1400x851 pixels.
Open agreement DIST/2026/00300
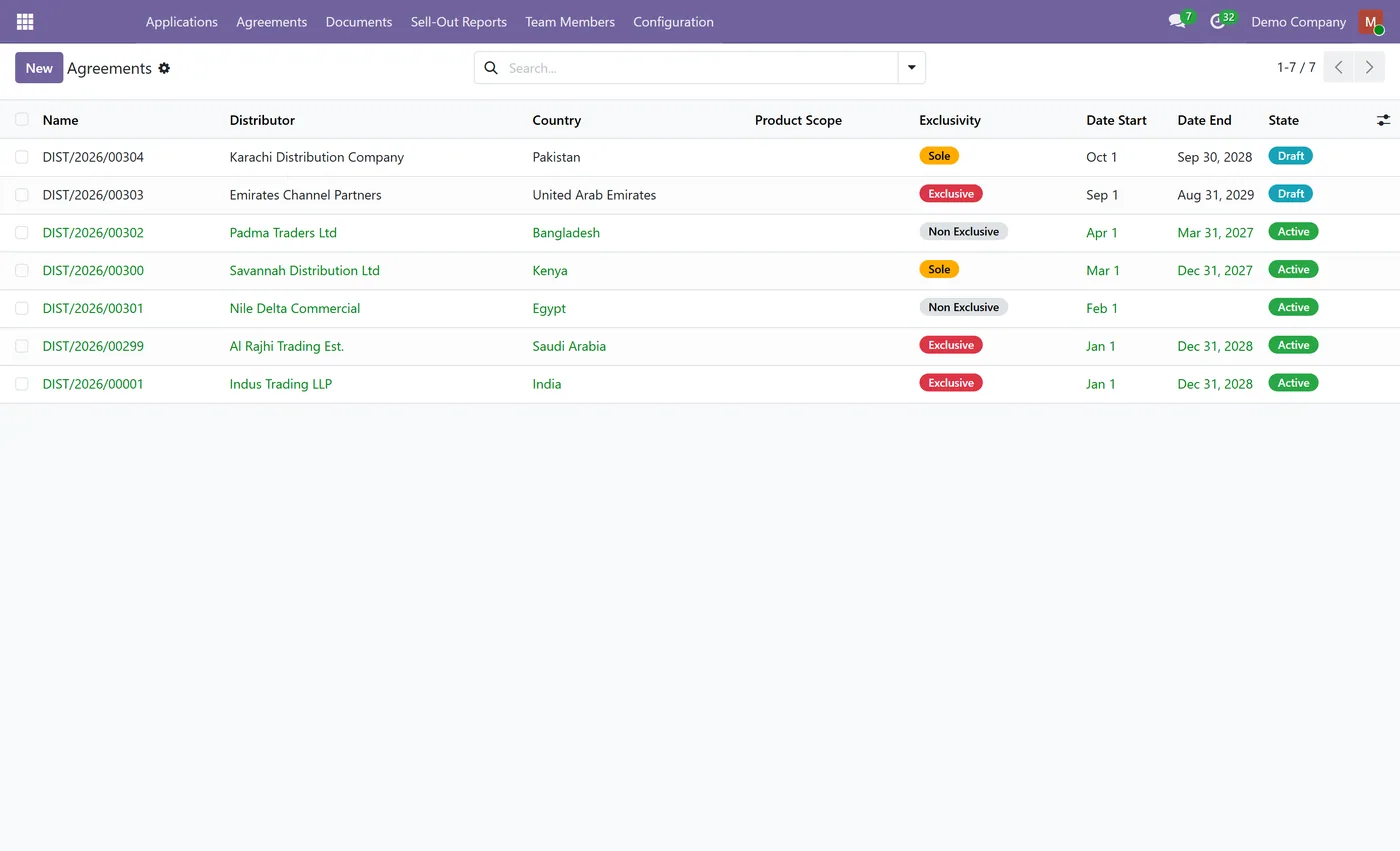[93, 271]
